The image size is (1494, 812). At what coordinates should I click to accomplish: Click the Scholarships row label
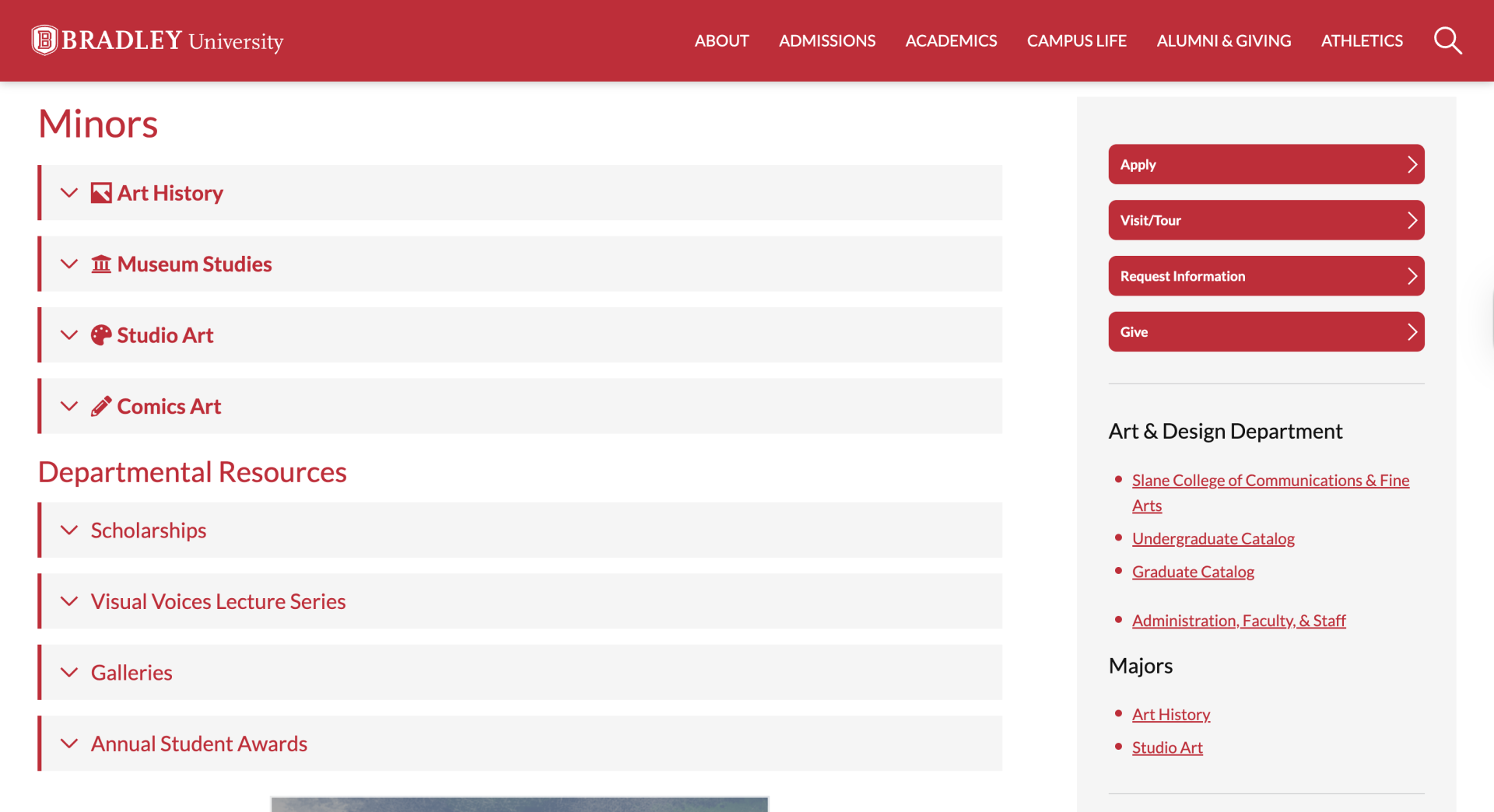coord(149,530)
